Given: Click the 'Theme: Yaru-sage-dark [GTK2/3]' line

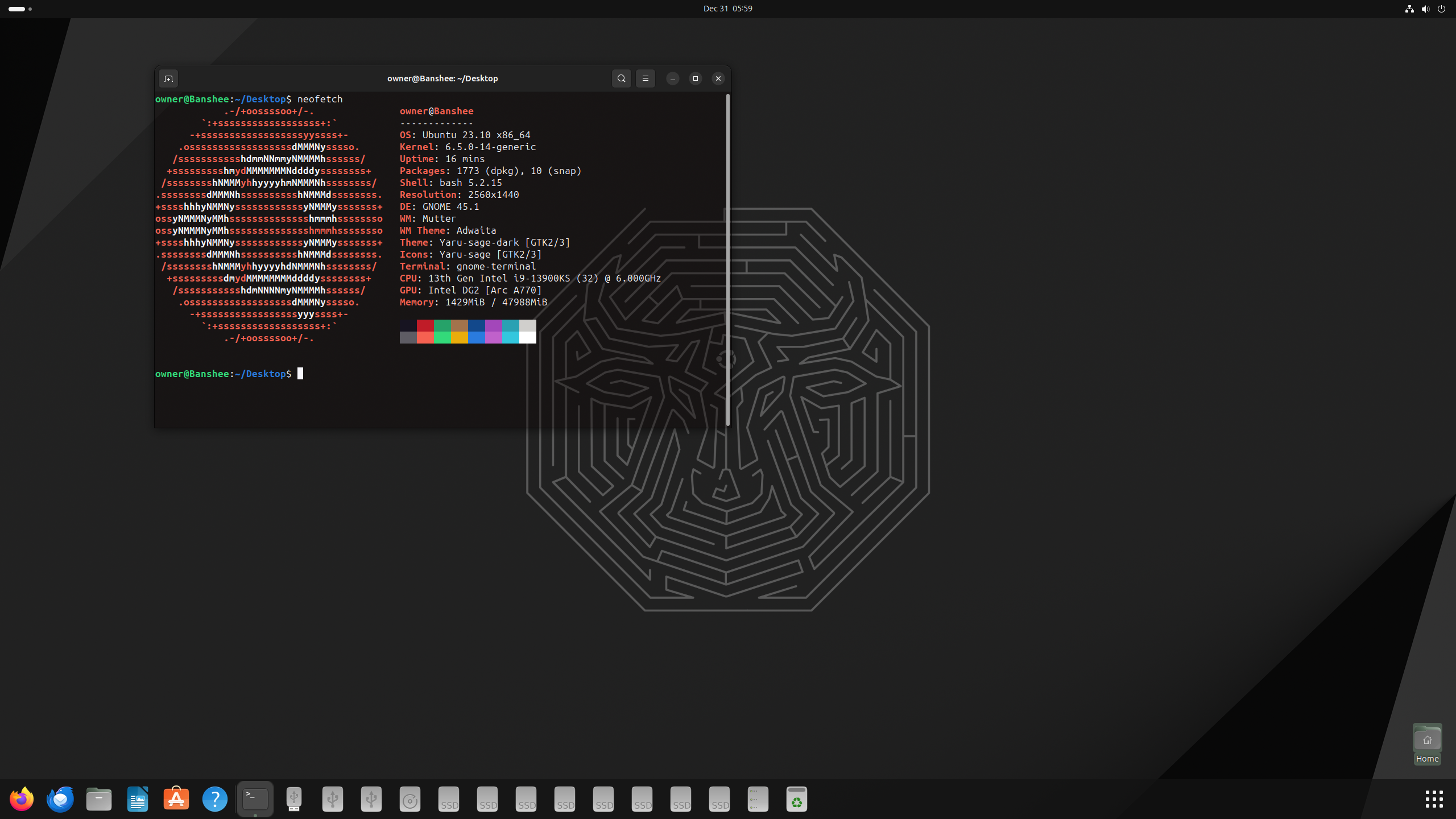Looking at the screenshot, I should click(485, 242).
